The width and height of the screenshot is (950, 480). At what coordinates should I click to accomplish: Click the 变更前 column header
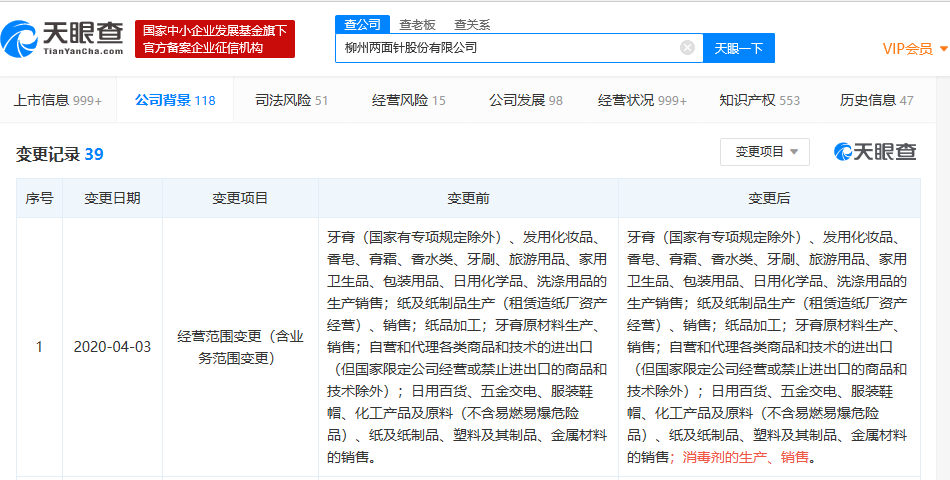pos(468,198)
